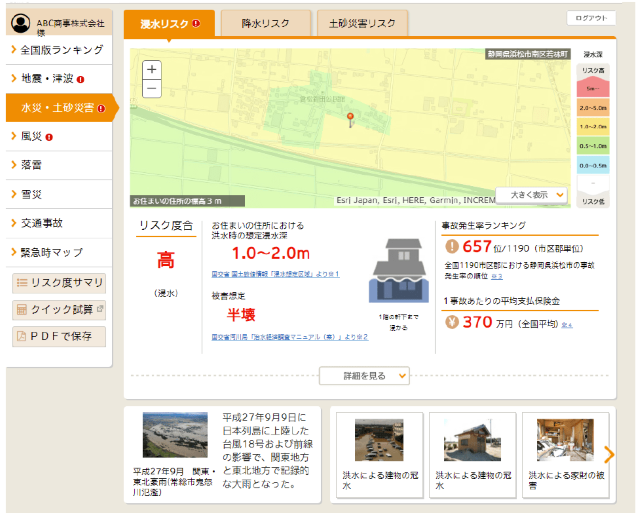
Task: Zoom in on the flood map
Action: coord(152,69)
